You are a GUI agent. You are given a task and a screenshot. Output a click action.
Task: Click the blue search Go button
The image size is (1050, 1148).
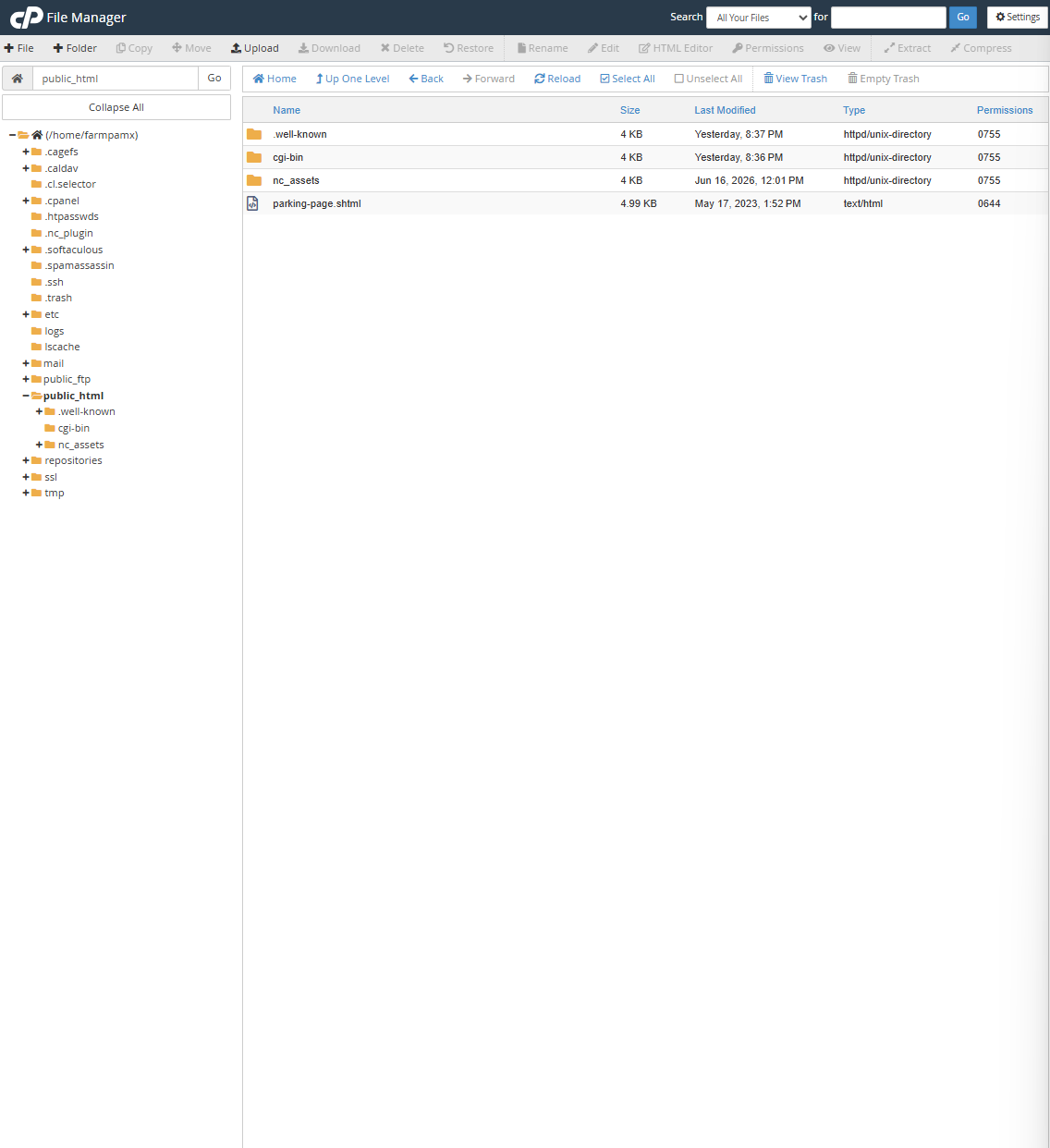coord(963,18)
